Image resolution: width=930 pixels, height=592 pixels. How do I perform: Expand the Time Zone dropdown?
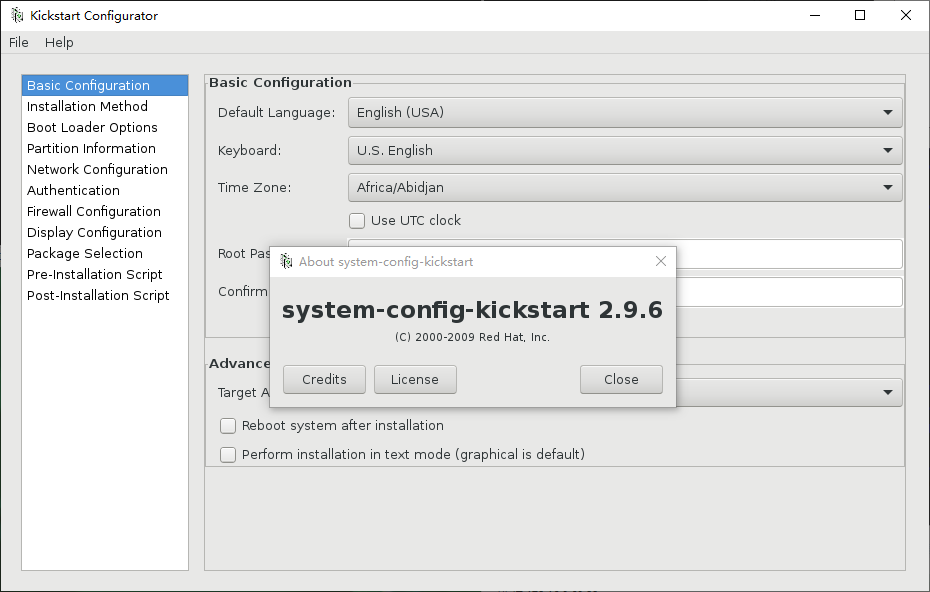click(625, 187)
